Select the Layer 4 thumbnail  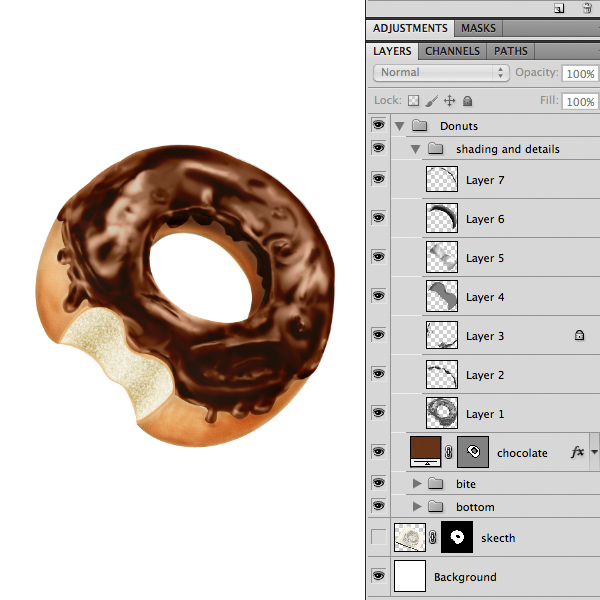442,296
